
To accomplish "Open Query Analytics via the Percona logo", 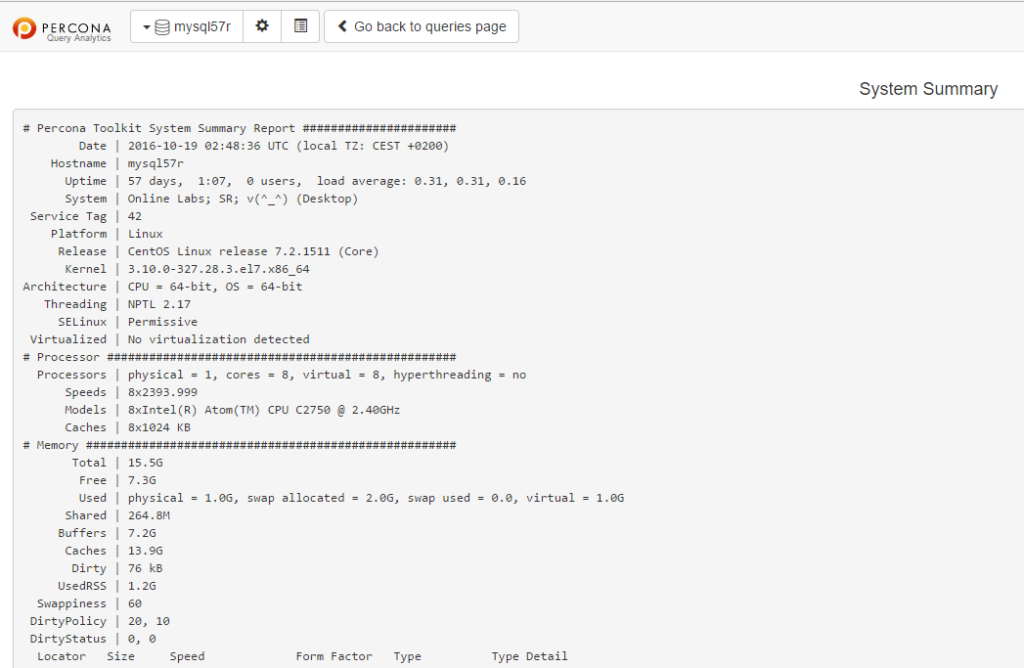I will 62,26.
